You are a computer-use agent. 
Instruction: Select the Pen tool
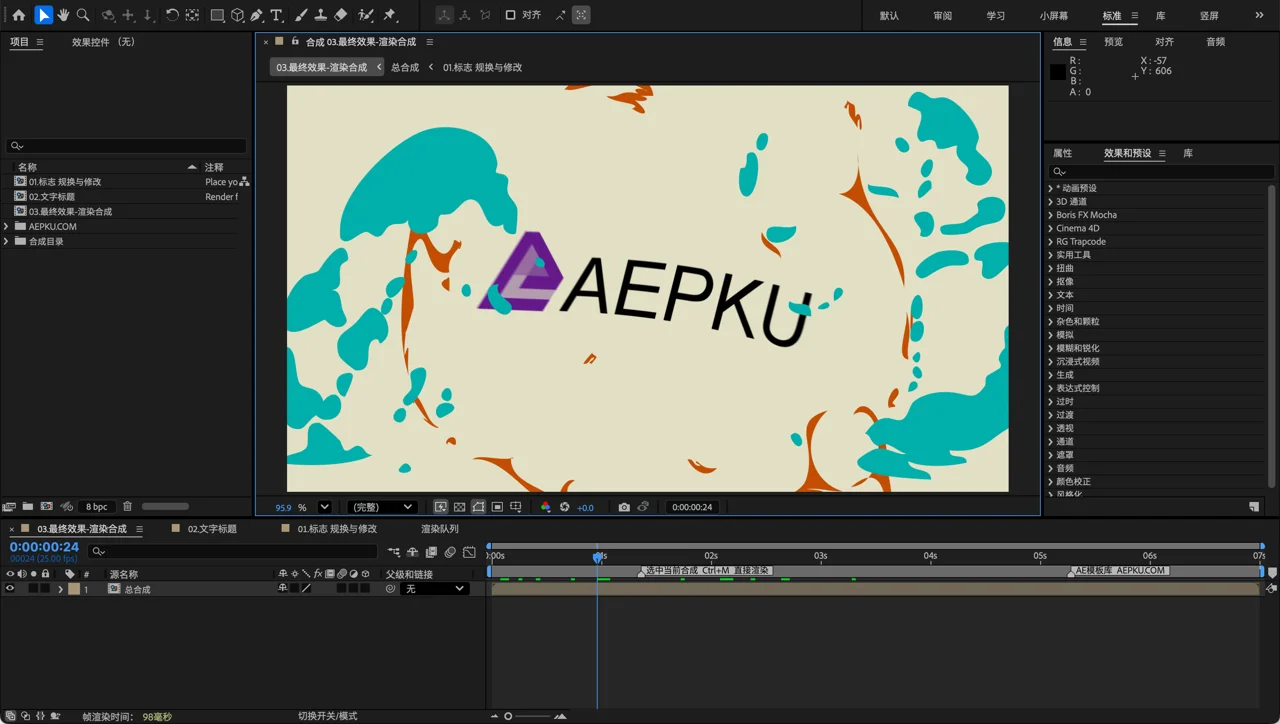pos(257,15)
